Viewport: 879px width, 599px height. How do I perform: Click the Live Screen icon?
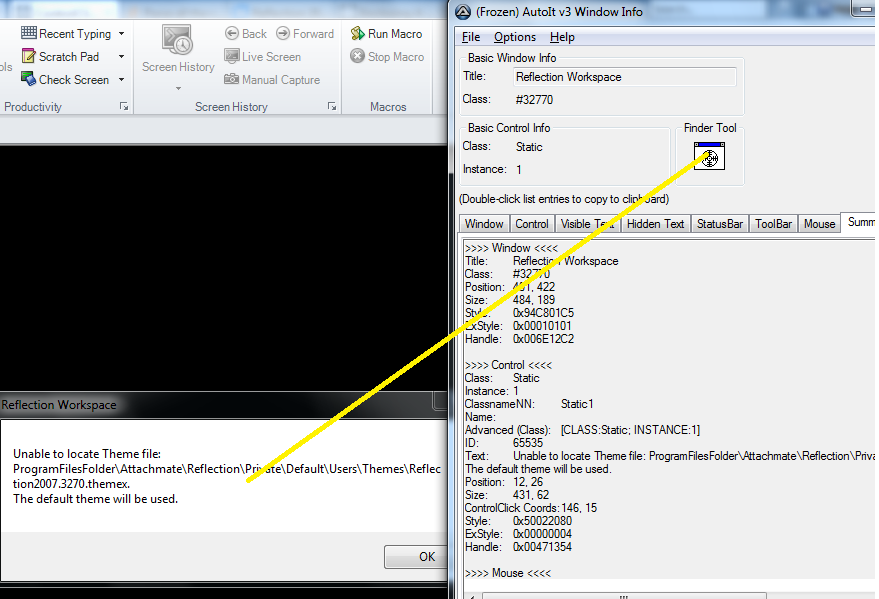point(232,56)
